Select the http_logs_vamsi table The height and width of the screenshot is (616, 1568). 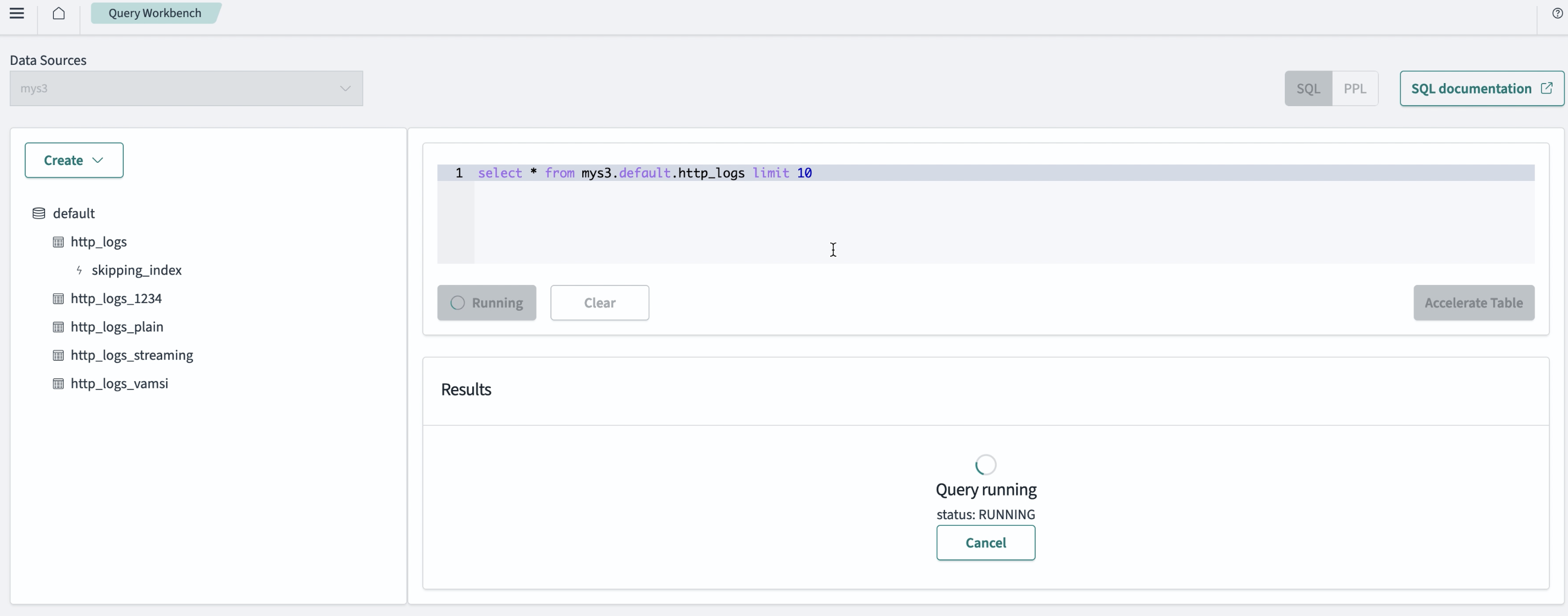pyautogui.click(x=119, y=383)
